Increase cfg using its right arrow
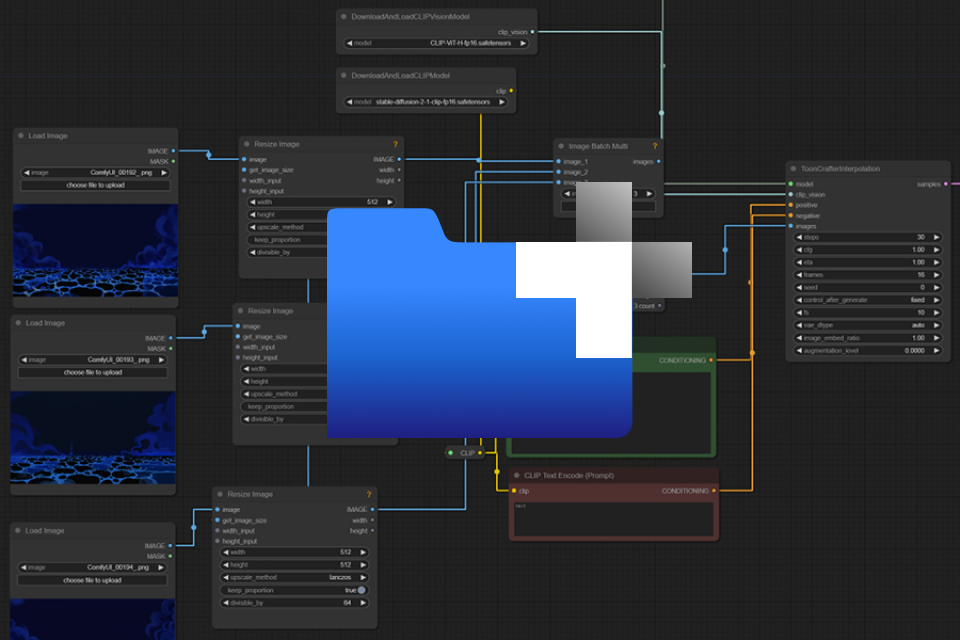Viewport: 960px width, 640px height. click(936, 249)
